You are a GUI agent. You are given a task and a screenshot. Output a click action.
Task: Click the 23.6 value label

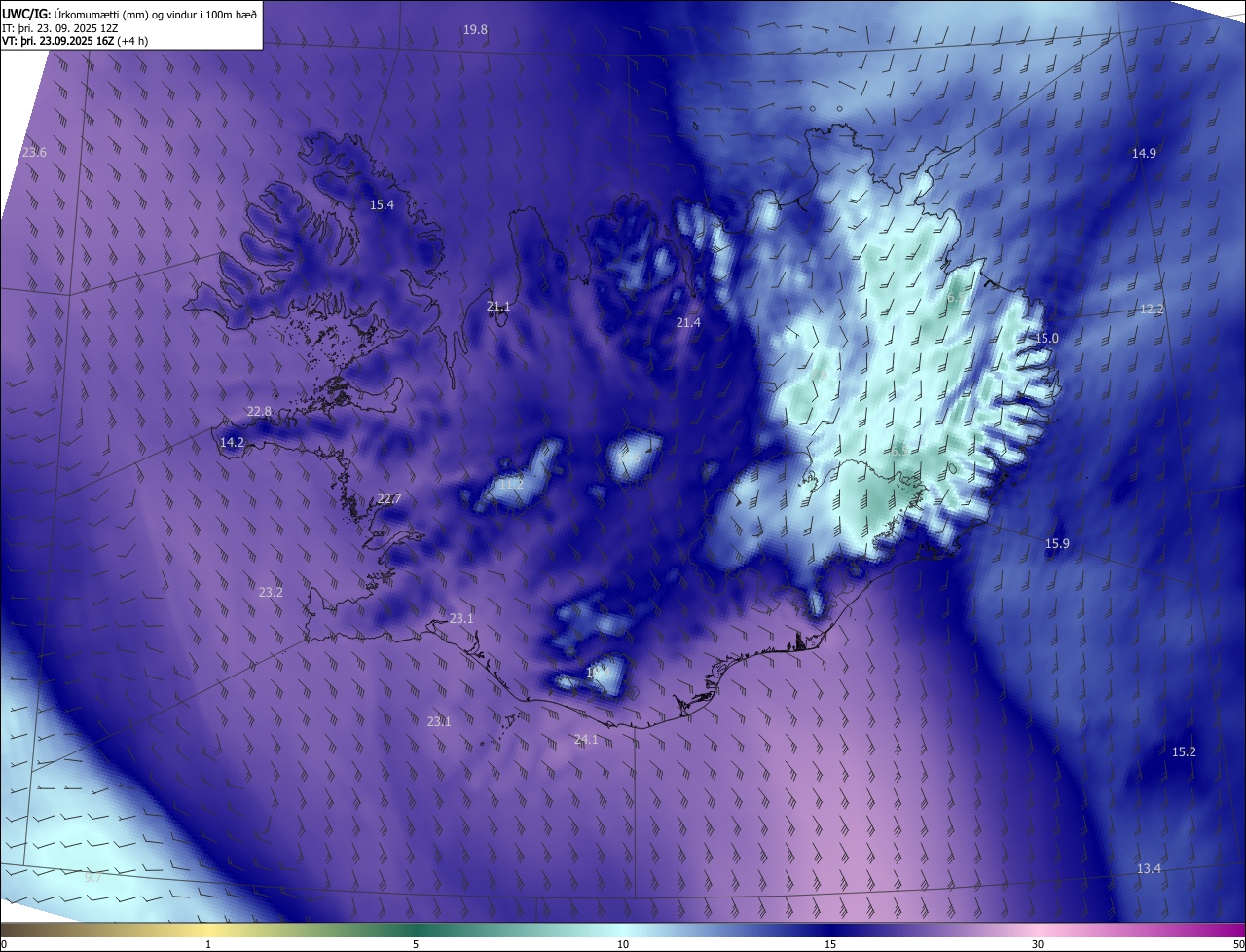[x=34, y=152]
